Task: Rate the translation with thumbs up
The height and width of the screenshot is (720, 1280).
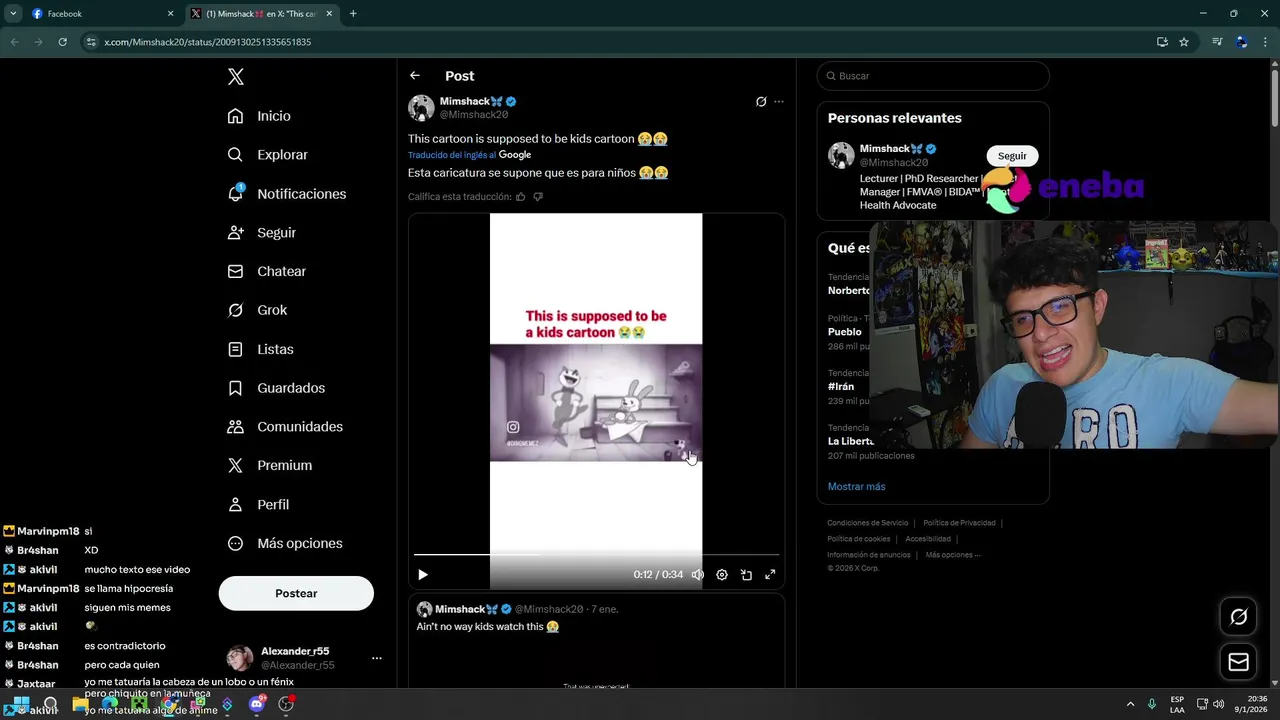Action: point(520,197)
